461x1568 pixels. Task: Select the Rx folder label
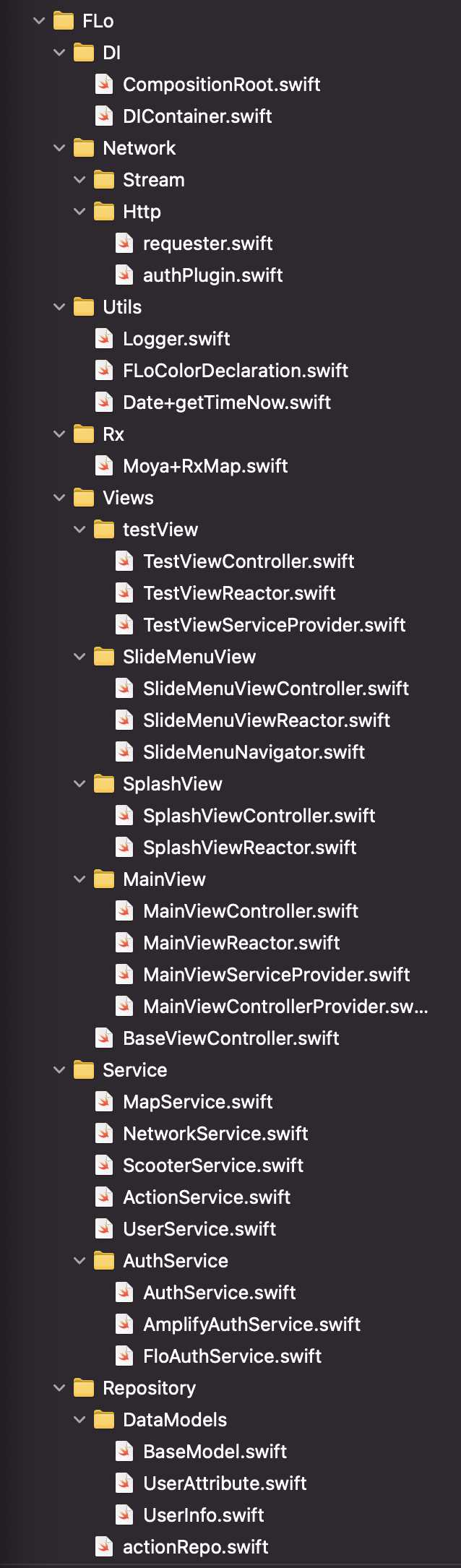point(113,434)
